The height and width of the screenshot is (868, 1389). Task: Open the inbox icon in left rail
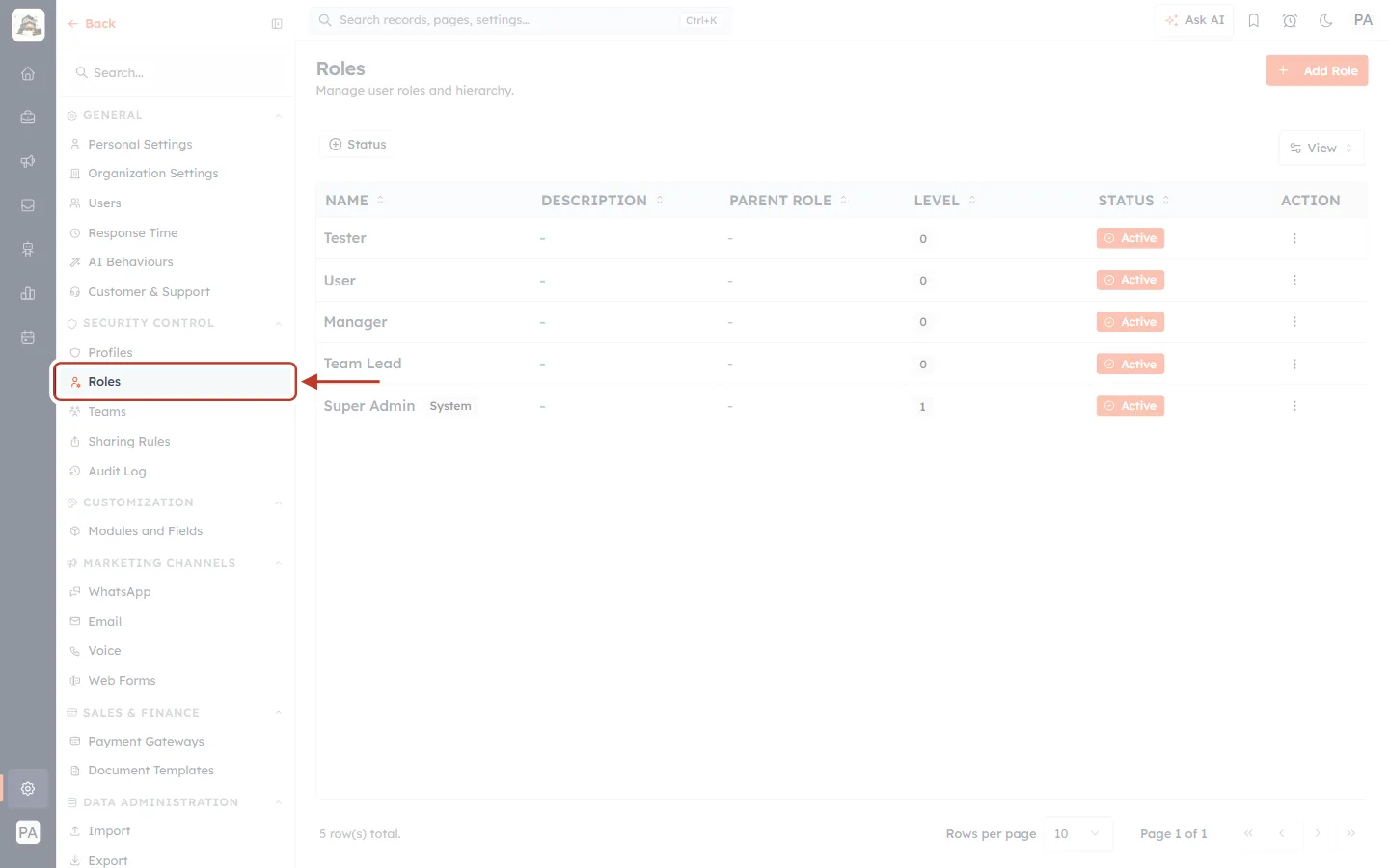(x=28, y=205)
